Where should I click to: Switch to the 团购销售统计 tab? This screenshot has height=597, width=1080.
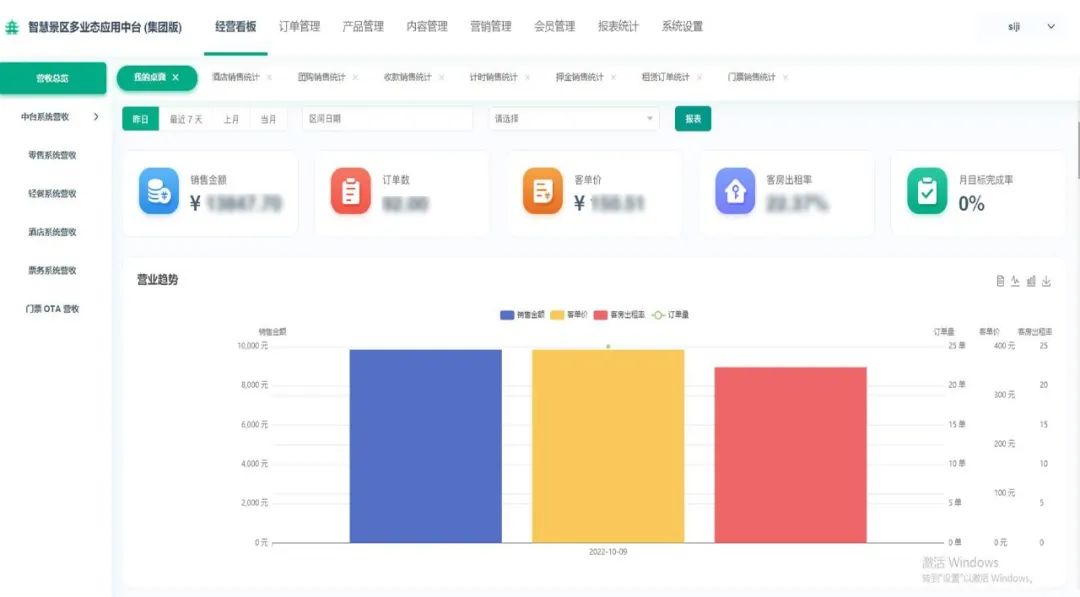pyautogui.click(x=322, y=77)
